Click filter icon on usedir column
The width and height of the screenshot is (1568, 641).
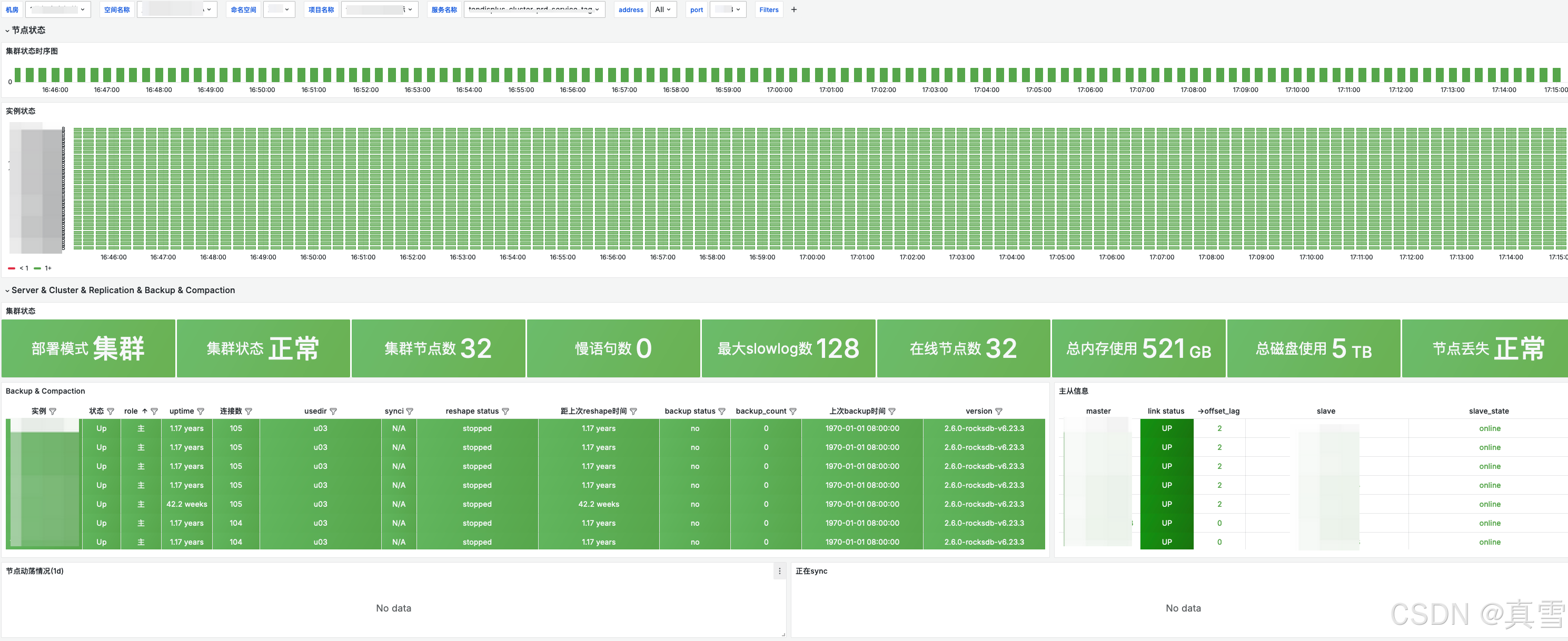[334, 412]
